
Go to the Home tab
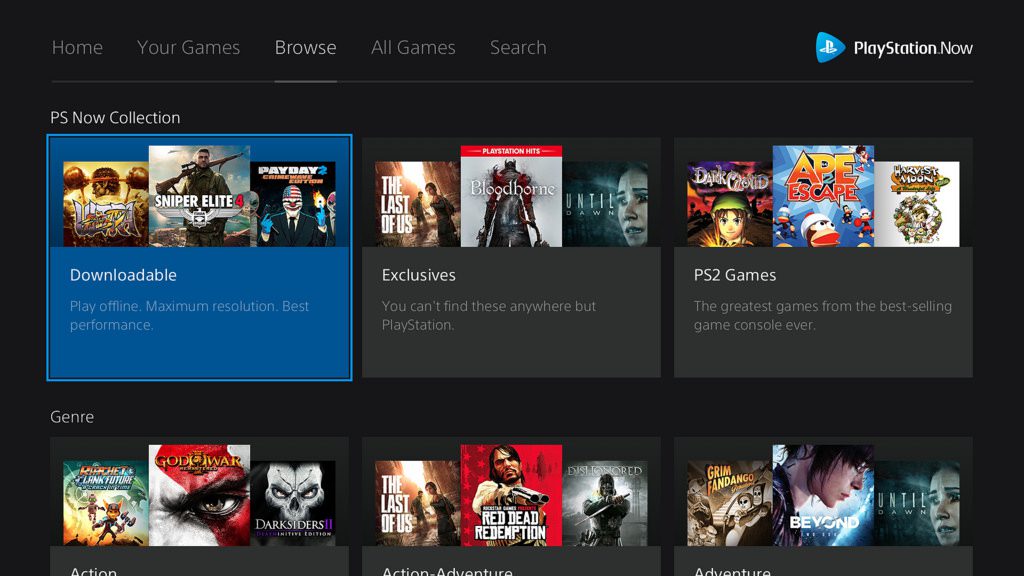click(x=77, y=47)
